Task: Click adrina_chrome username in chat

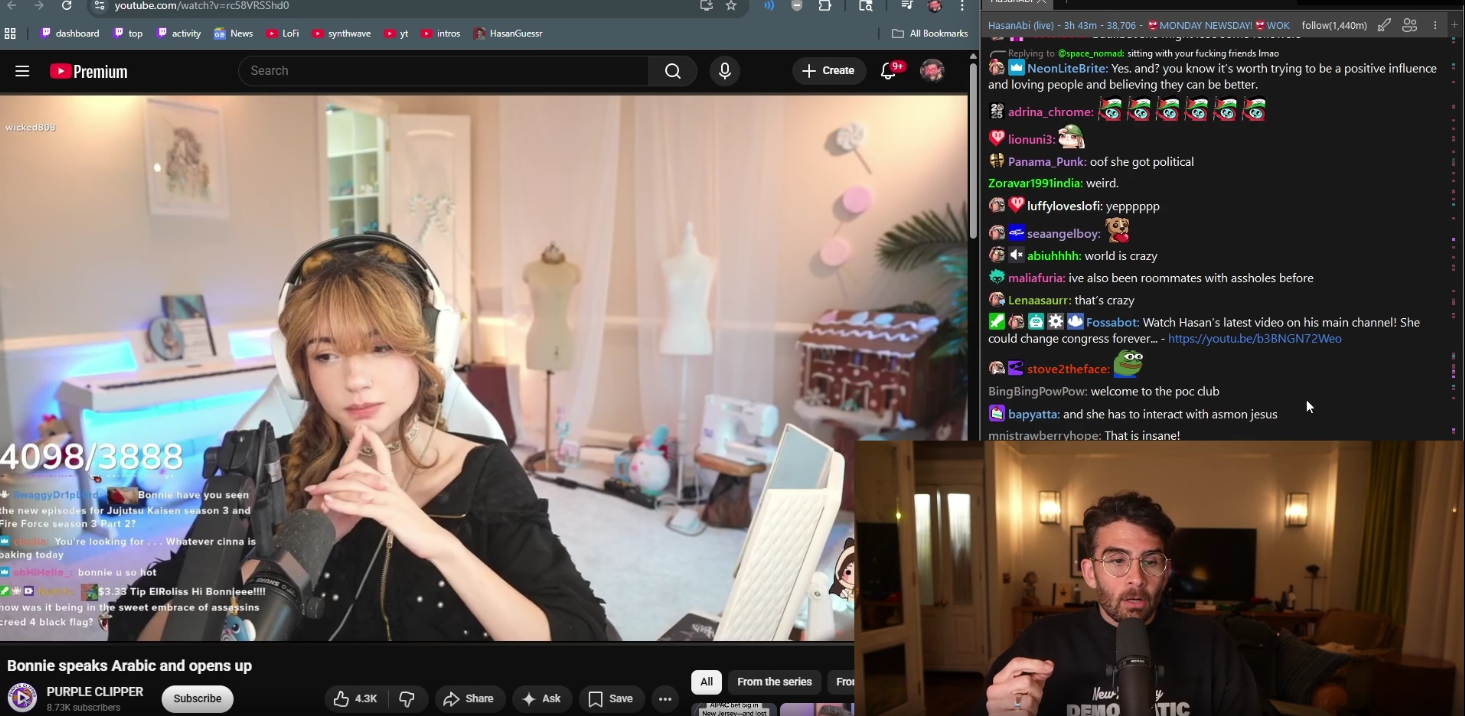Action: pos(1050,112)
